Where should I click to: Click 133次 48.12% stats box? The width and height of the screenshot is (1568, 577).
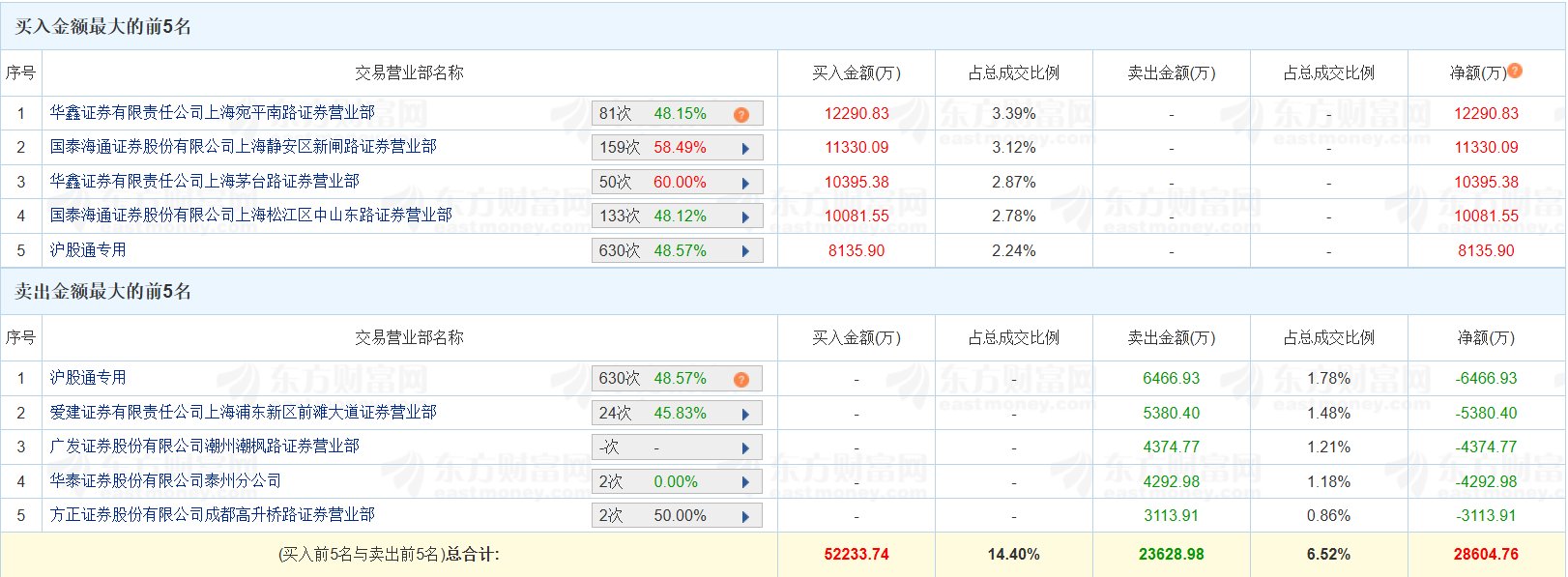[x=677, y=216]
